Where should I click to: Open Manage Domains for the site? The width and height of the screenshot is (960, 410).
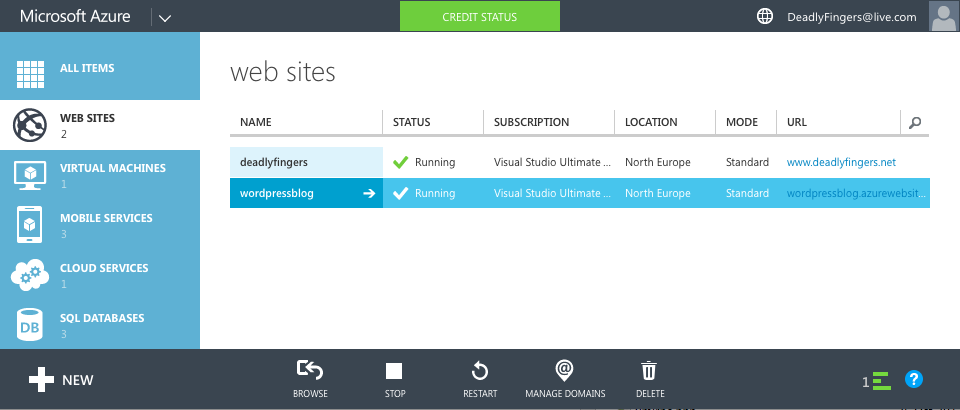click(x=564, y=370)
